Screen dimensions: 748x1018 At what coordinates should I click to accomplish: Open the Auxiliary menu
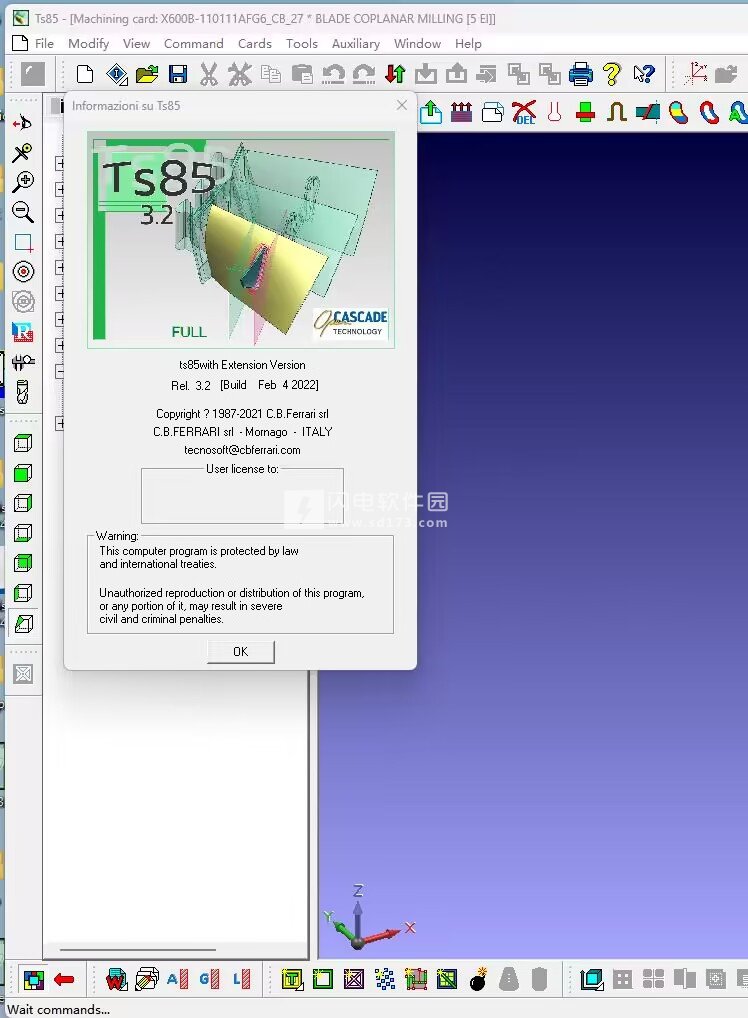click(356, 43)
